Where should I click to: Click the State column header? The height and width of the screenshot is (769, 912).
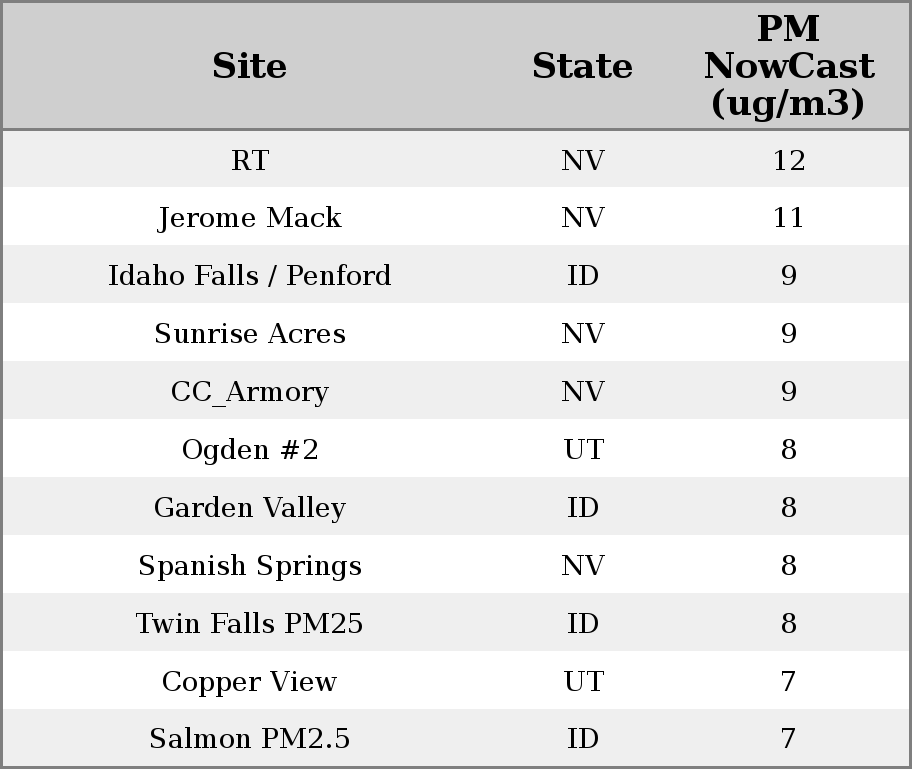click(x=582, y=66)
